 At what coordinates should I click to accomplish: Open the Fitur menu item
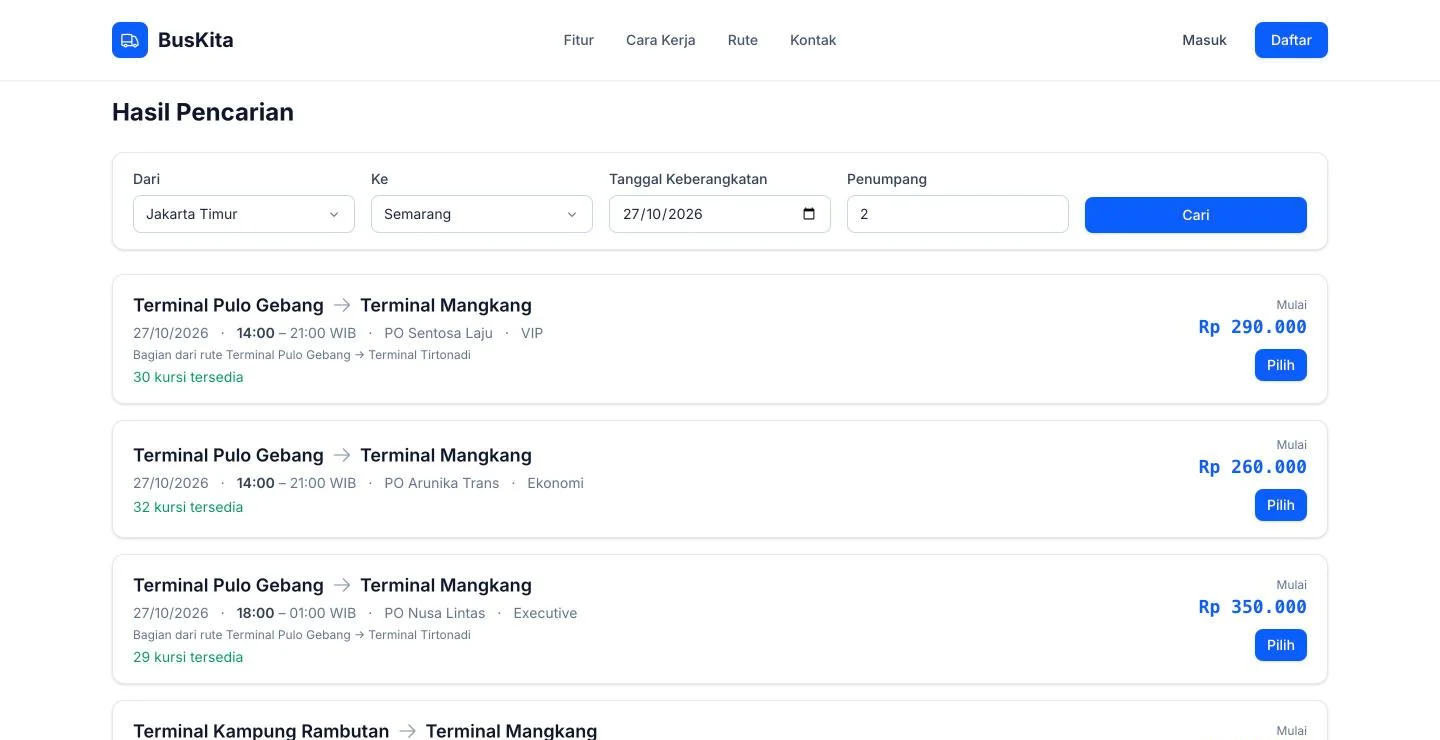click(579, 40)
